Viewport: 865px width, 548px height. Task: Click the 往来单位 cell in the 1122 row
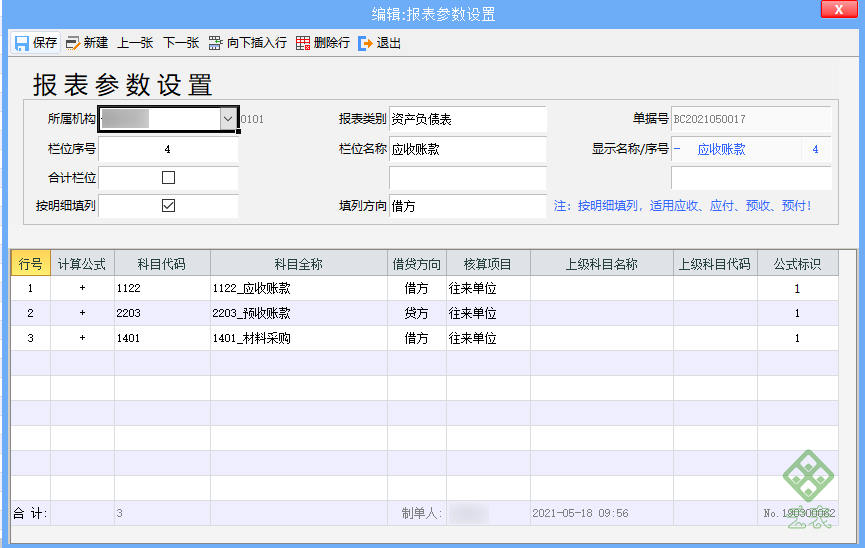tap(488, 288)
